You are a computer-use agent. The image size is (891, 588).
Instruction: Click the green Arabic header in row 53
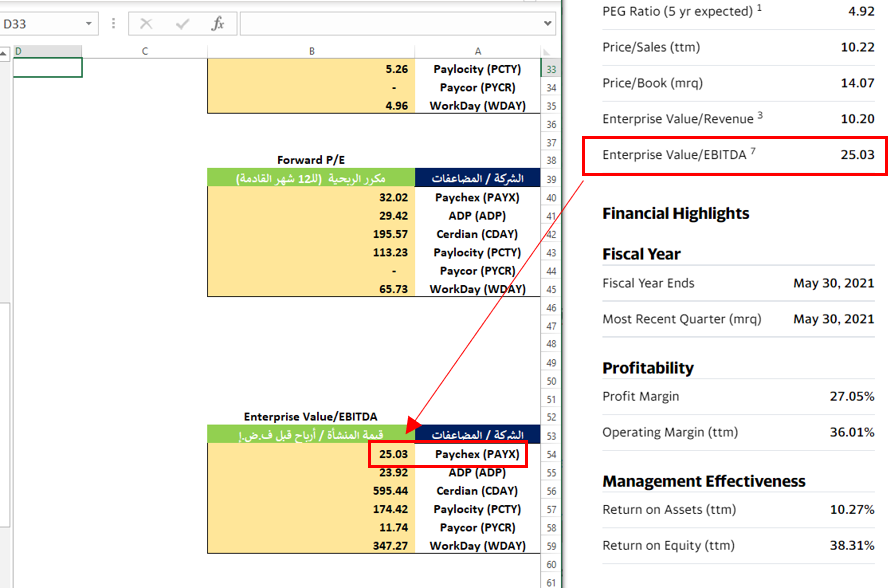pos(311,435)
